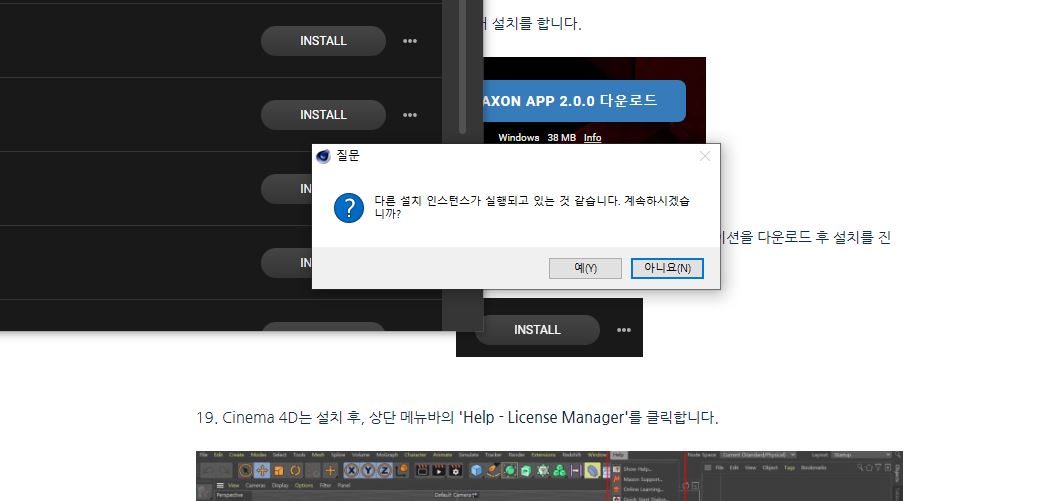
Task: Click INSTALL in the blog image below dialog
Action: coord(537,330)
